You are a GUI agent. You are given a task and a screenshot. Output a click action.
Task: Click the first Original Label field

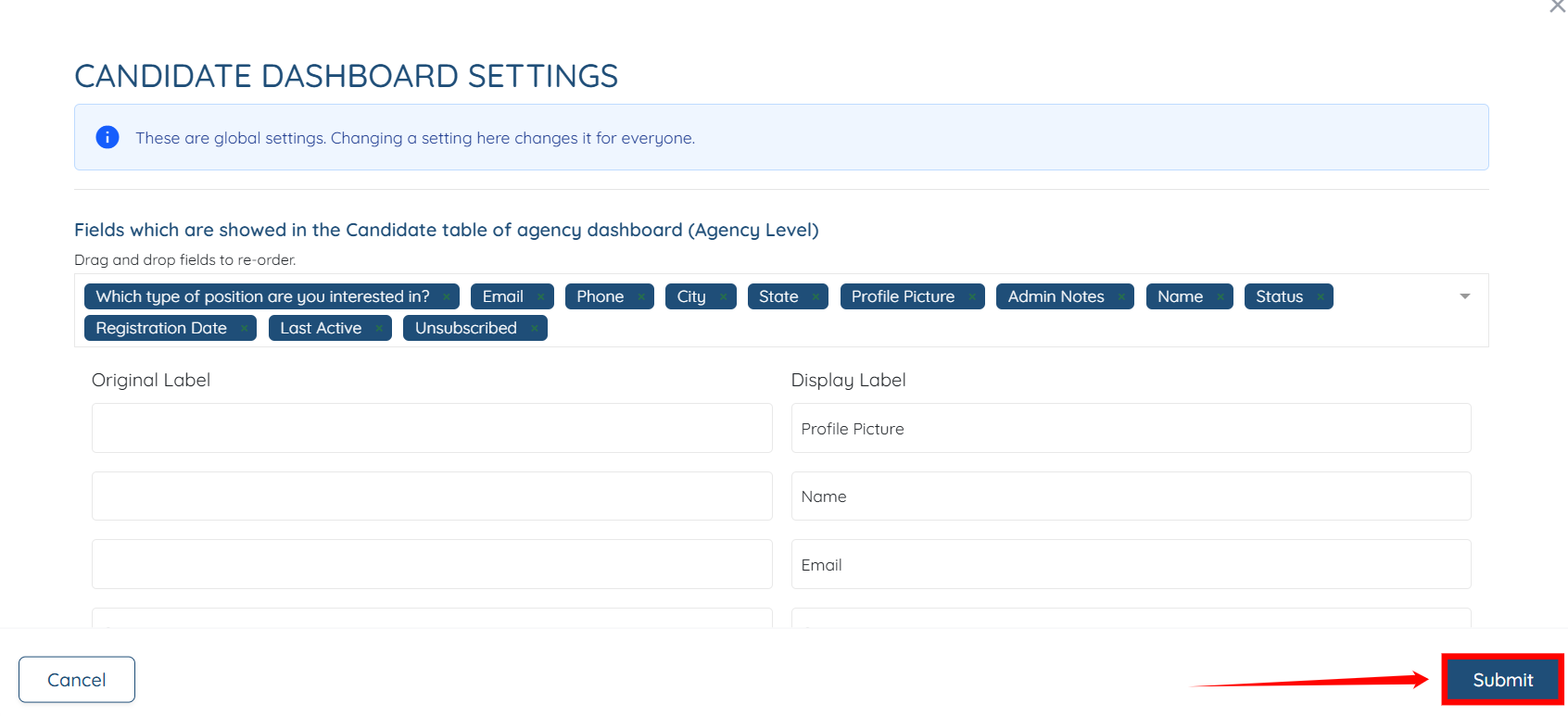(432, 429)
